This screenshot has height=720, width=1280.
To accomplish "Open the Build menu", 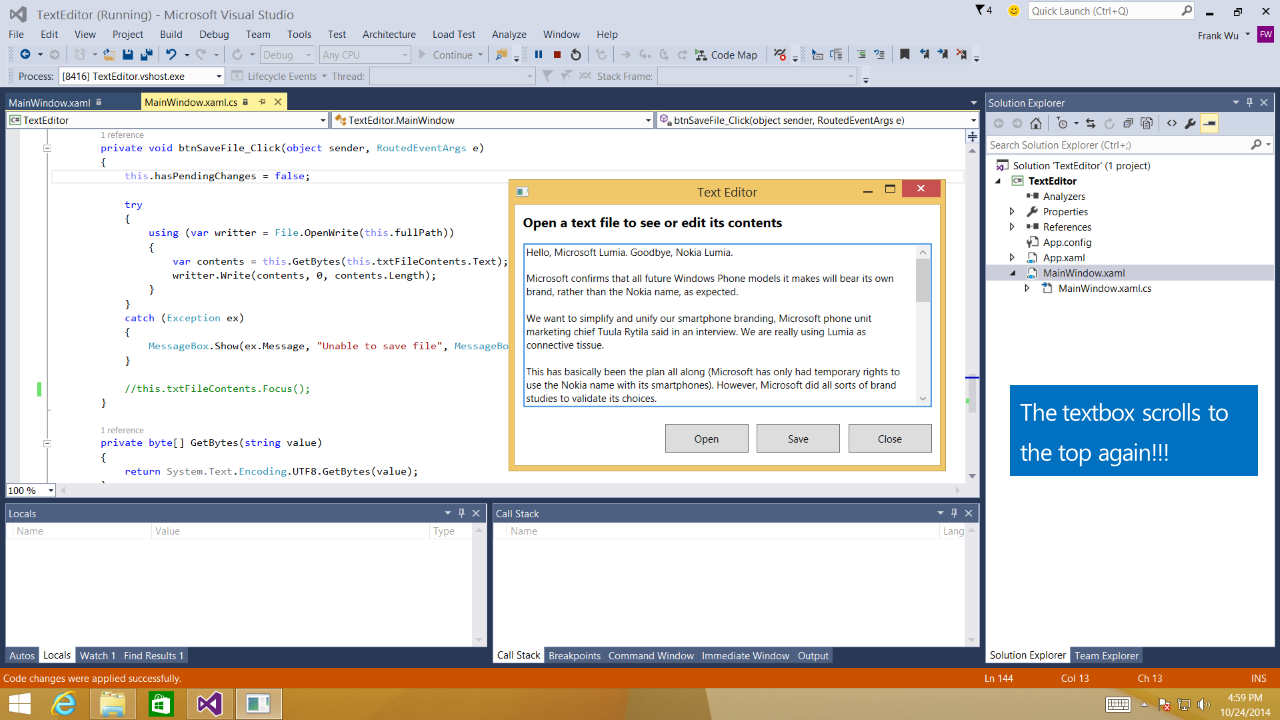I will click(x=171, y=34).
